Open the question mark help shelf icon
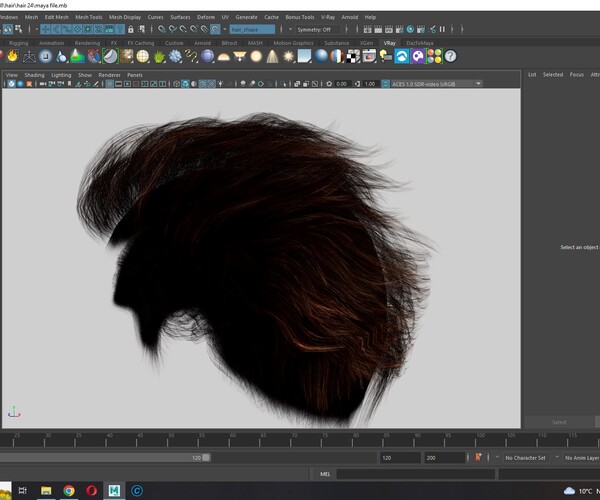The height and width of the screenshot is (500, 600). click(450, 57)
